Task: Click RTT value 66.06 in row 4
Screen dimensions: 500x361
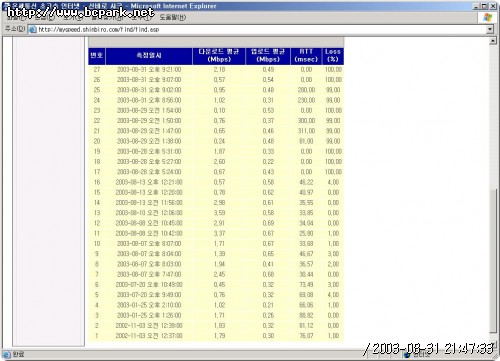Action: pos(306,305)
